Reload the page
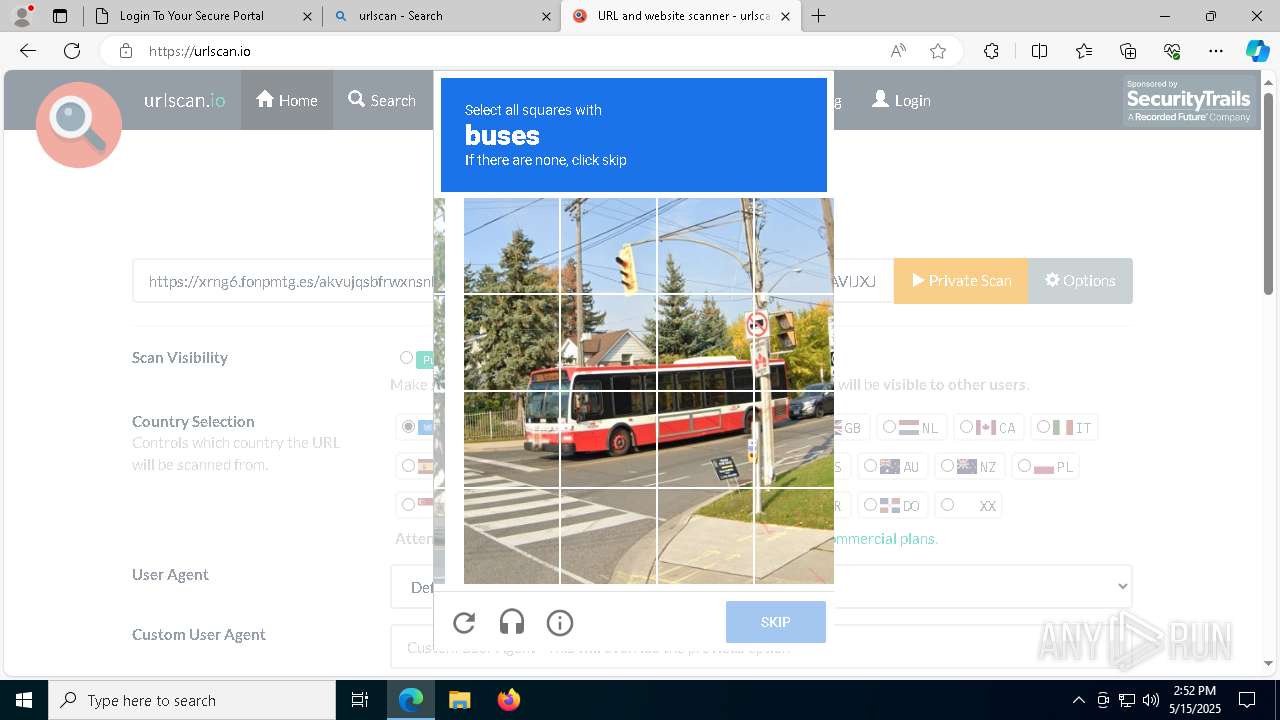Viewport: 1280px width, 720px height. click(x=72, y=51)
